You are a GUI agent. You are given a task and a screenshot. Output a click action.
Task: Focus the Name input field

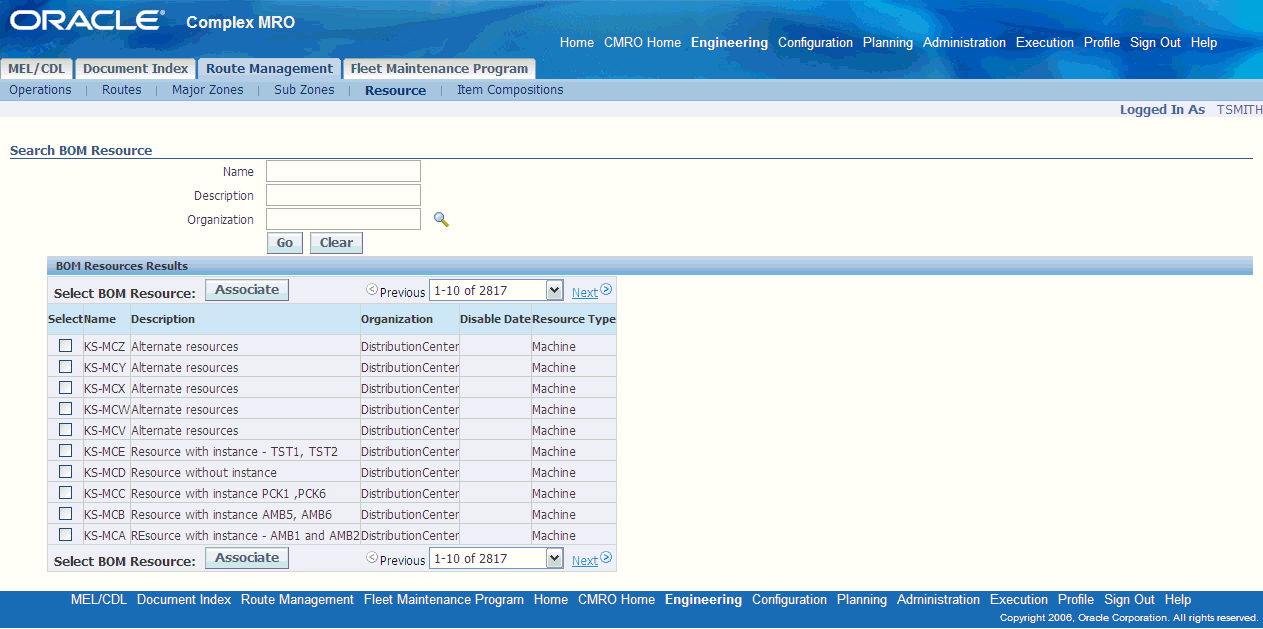pos(343,171)
